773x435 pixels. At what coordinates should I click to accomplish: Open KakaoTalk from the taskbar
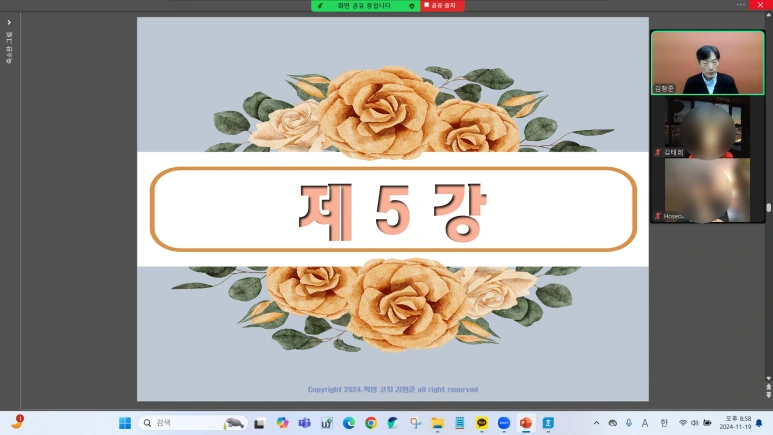(x=482, y=423)
